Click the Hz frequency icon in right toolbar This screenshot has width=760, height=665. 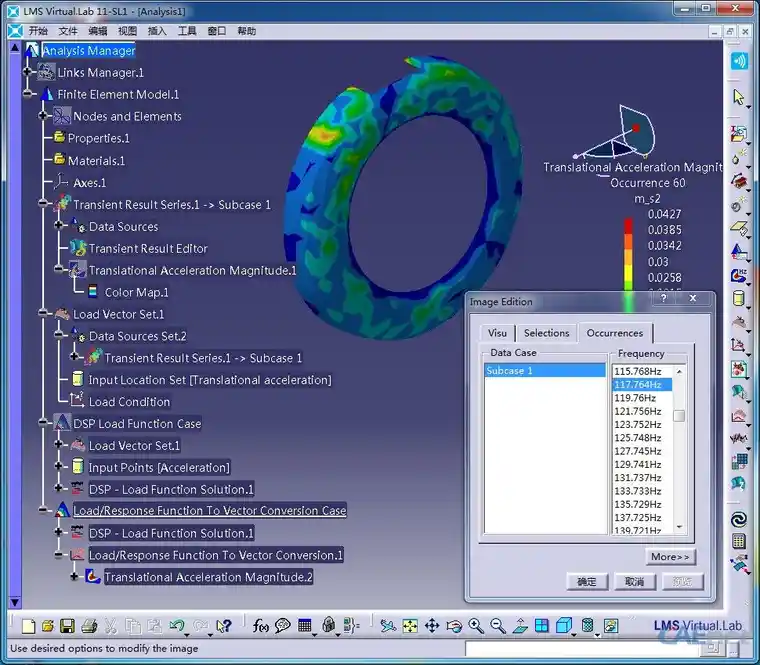tap(739, 276)
